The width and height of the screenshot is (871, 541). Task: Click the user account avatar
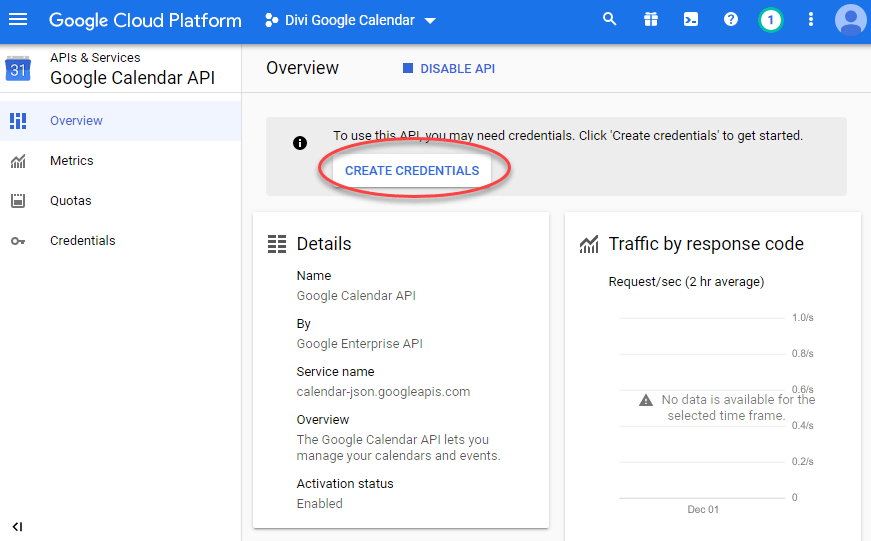click(x=850, y=21)
